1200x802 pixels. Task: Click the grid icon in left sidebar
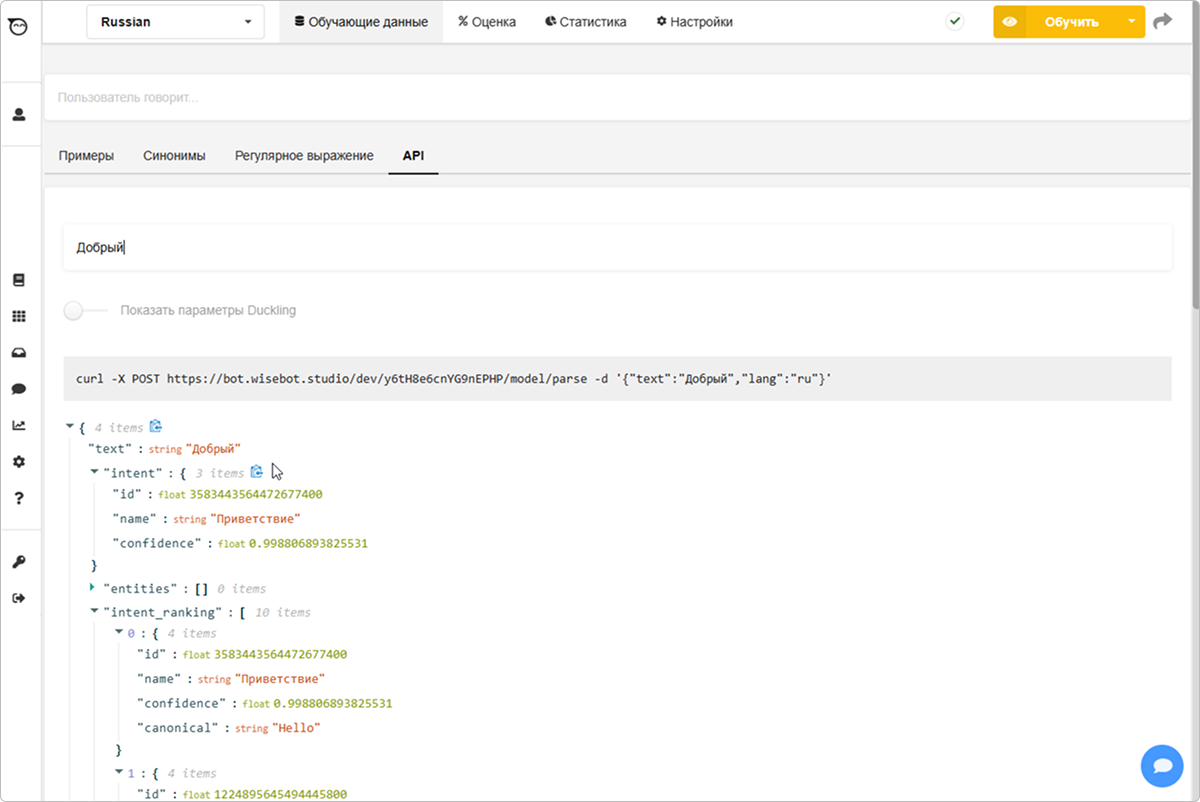pyautogui.click(x=18, y=317)
